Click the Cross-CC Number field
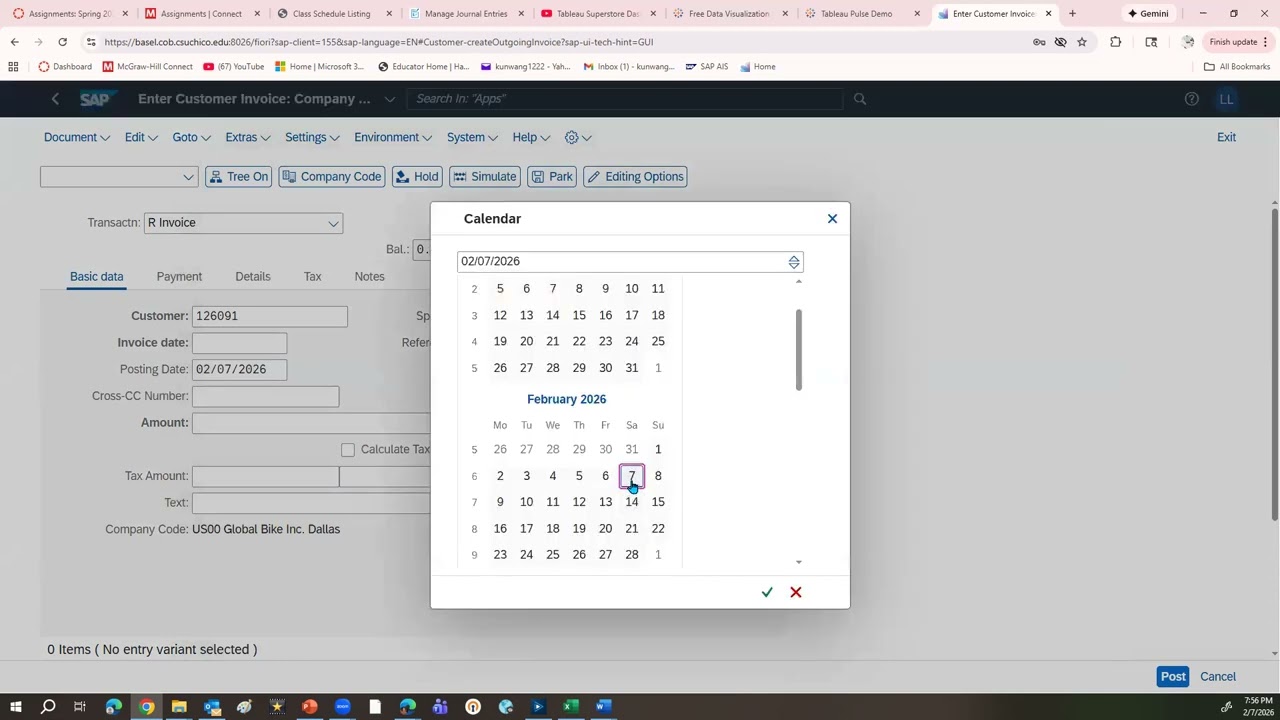Screen dimensions: 1280x720 tap(265, 396)
